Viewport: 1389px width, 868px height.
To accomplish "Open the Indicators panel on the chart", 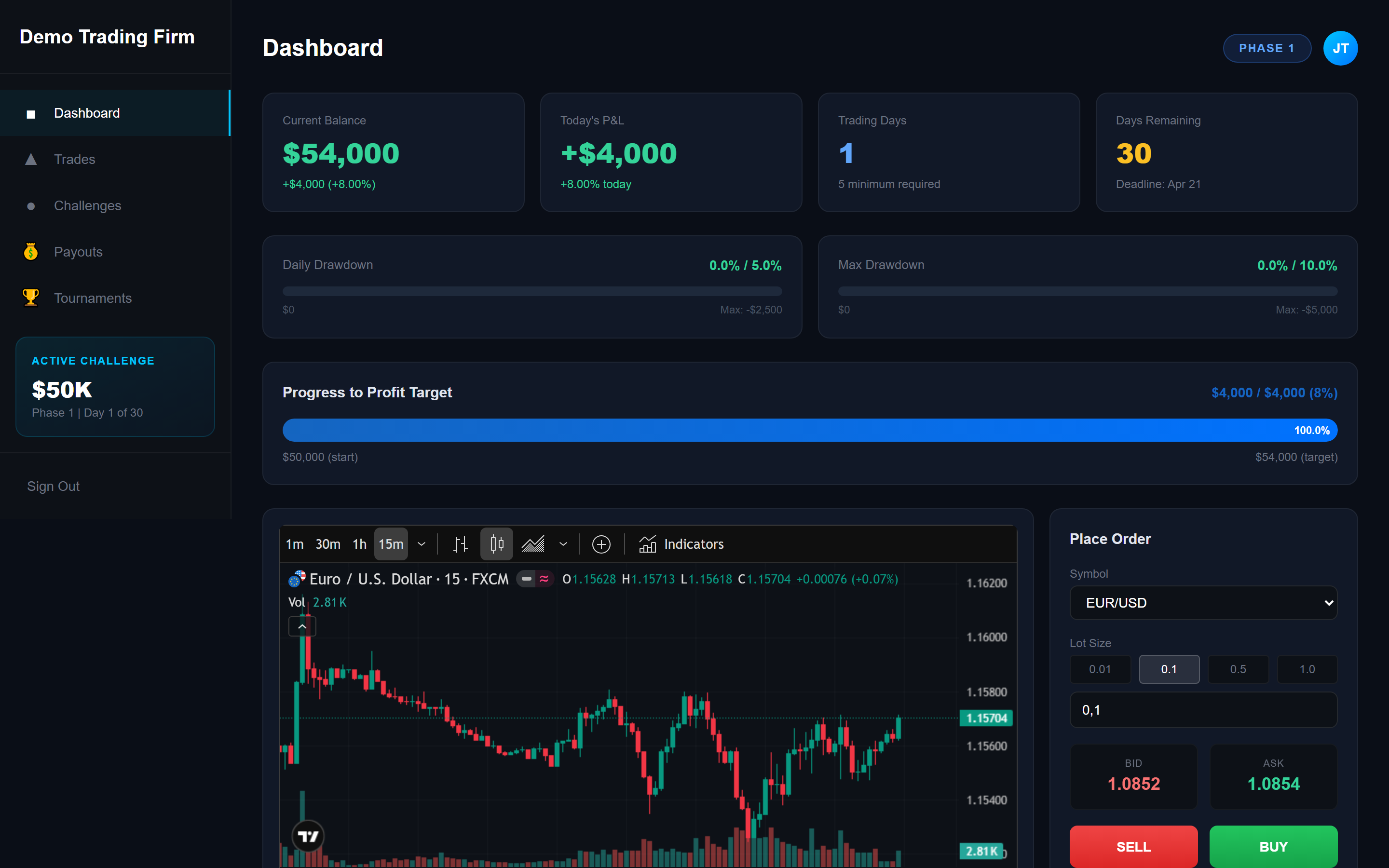I will pyautogui.click(x=681, y=543).
